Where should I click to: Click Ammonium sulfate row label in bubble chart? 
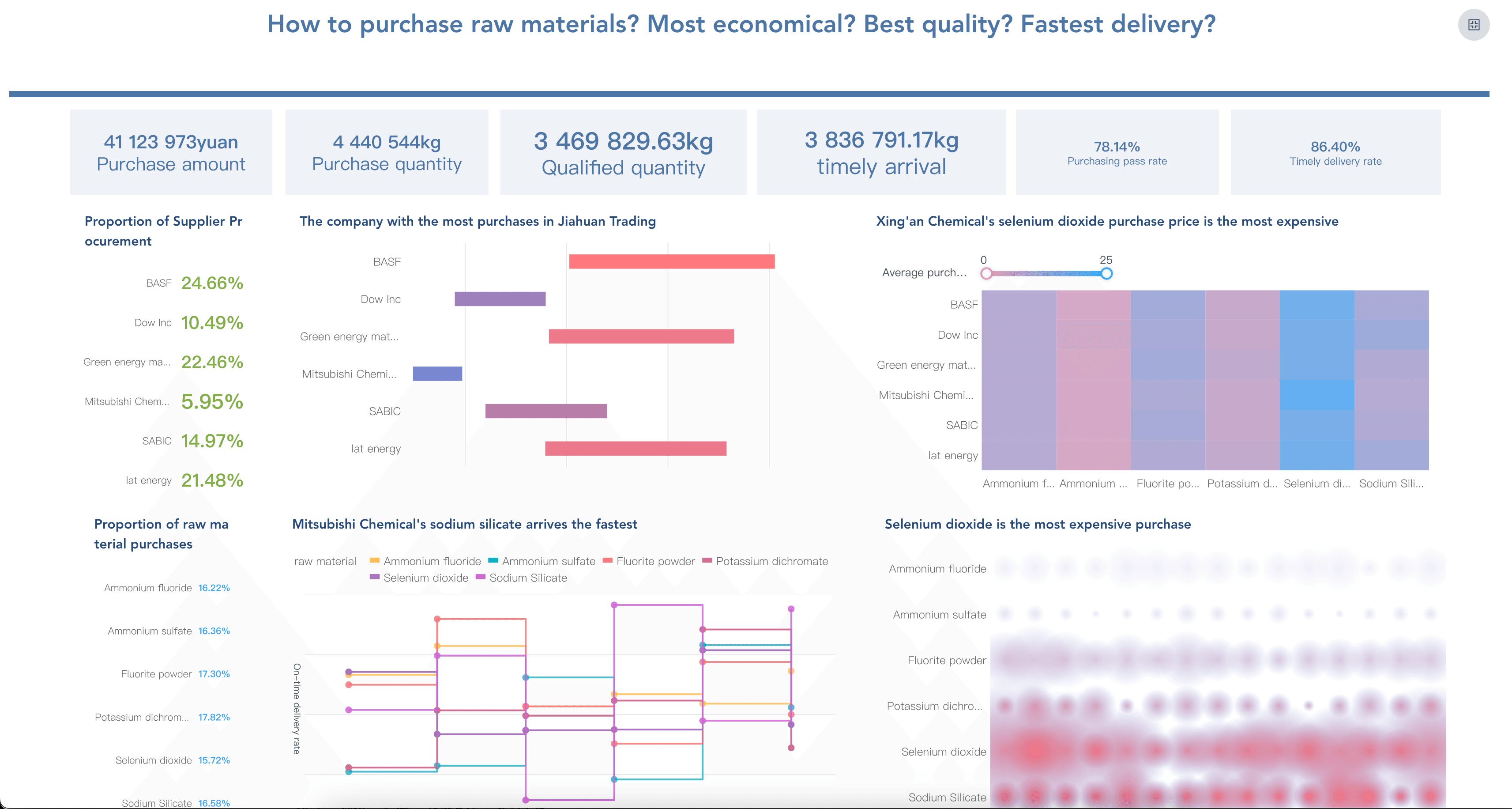(939, 615)
